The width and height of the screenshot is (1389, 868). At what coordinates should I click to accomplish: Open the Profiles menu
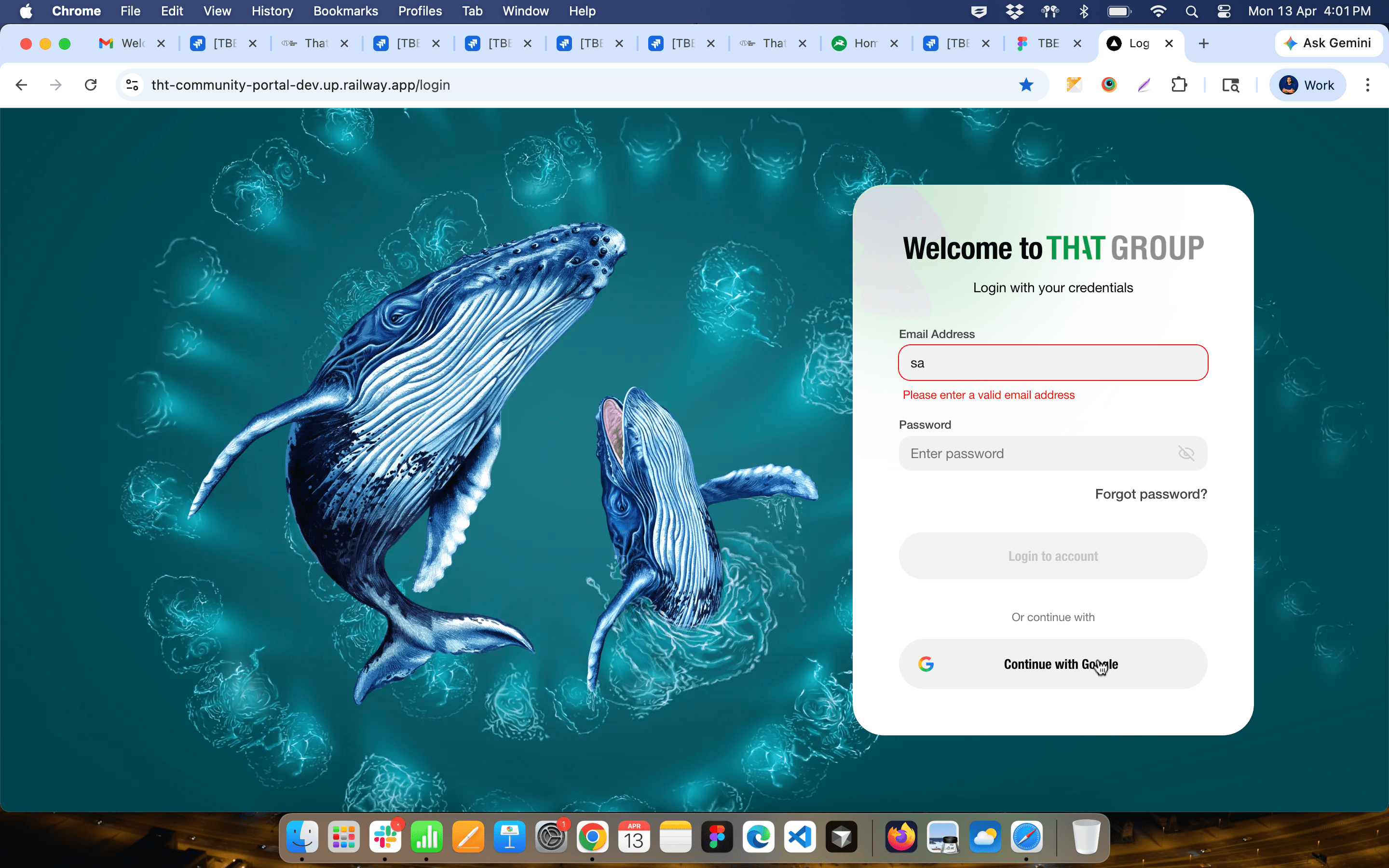[420, 11]
